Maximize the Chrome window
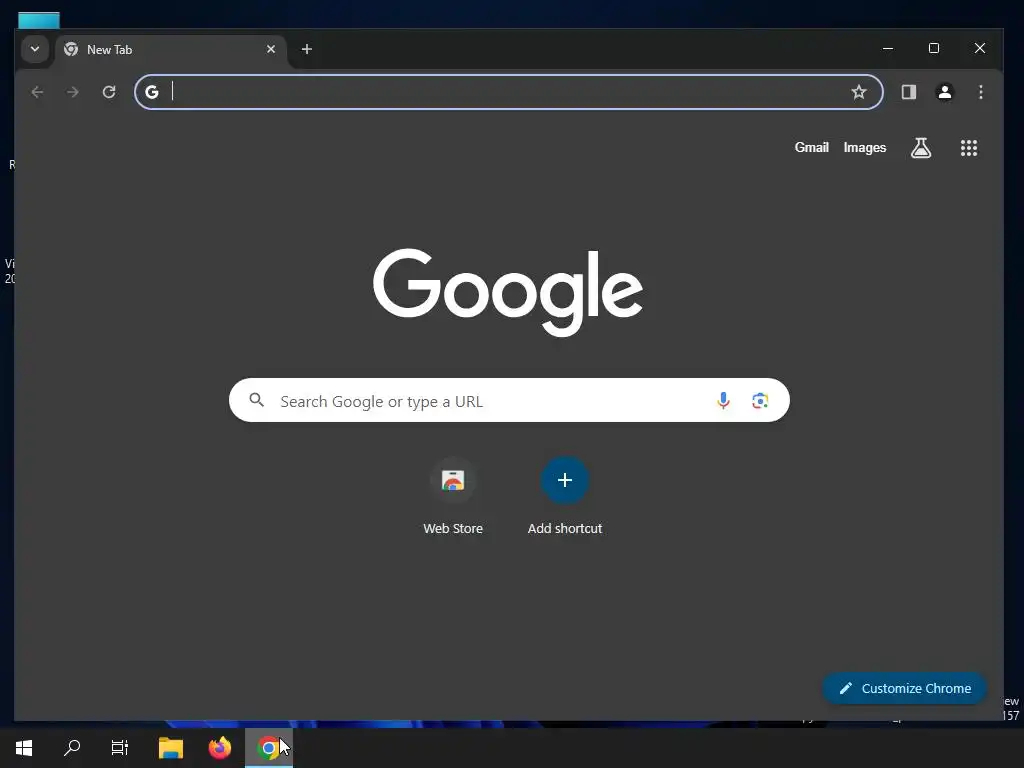This screenshot has width=1024, height=768. click(x=934, y=48)
